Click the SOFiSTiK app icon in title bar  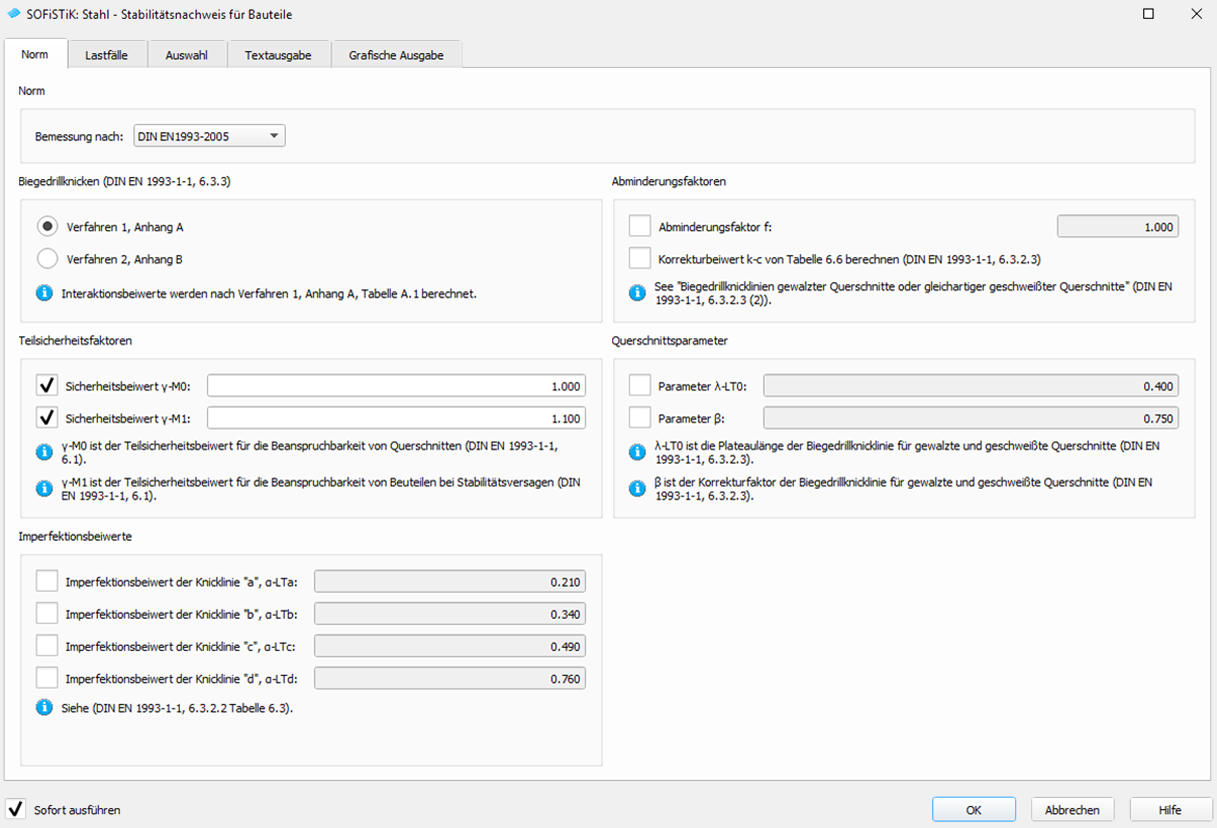point(13,14)
